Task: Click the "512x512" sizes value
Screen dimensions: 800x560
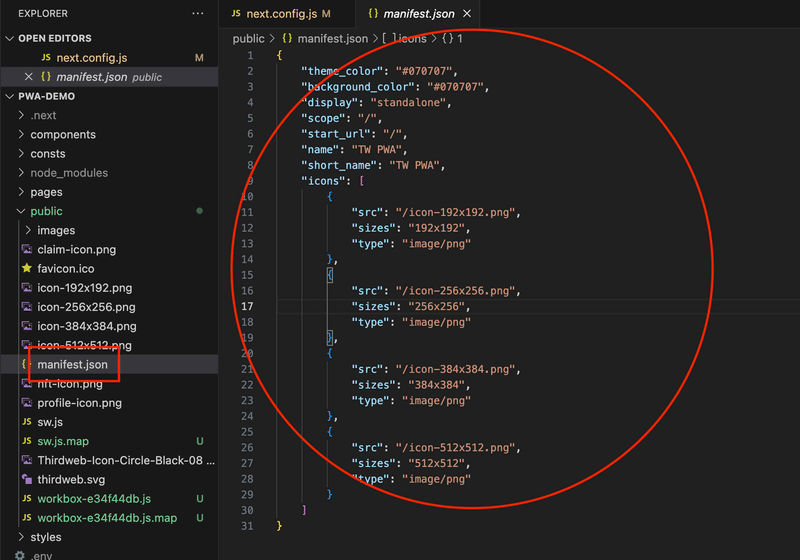Action: click(436, 464)
